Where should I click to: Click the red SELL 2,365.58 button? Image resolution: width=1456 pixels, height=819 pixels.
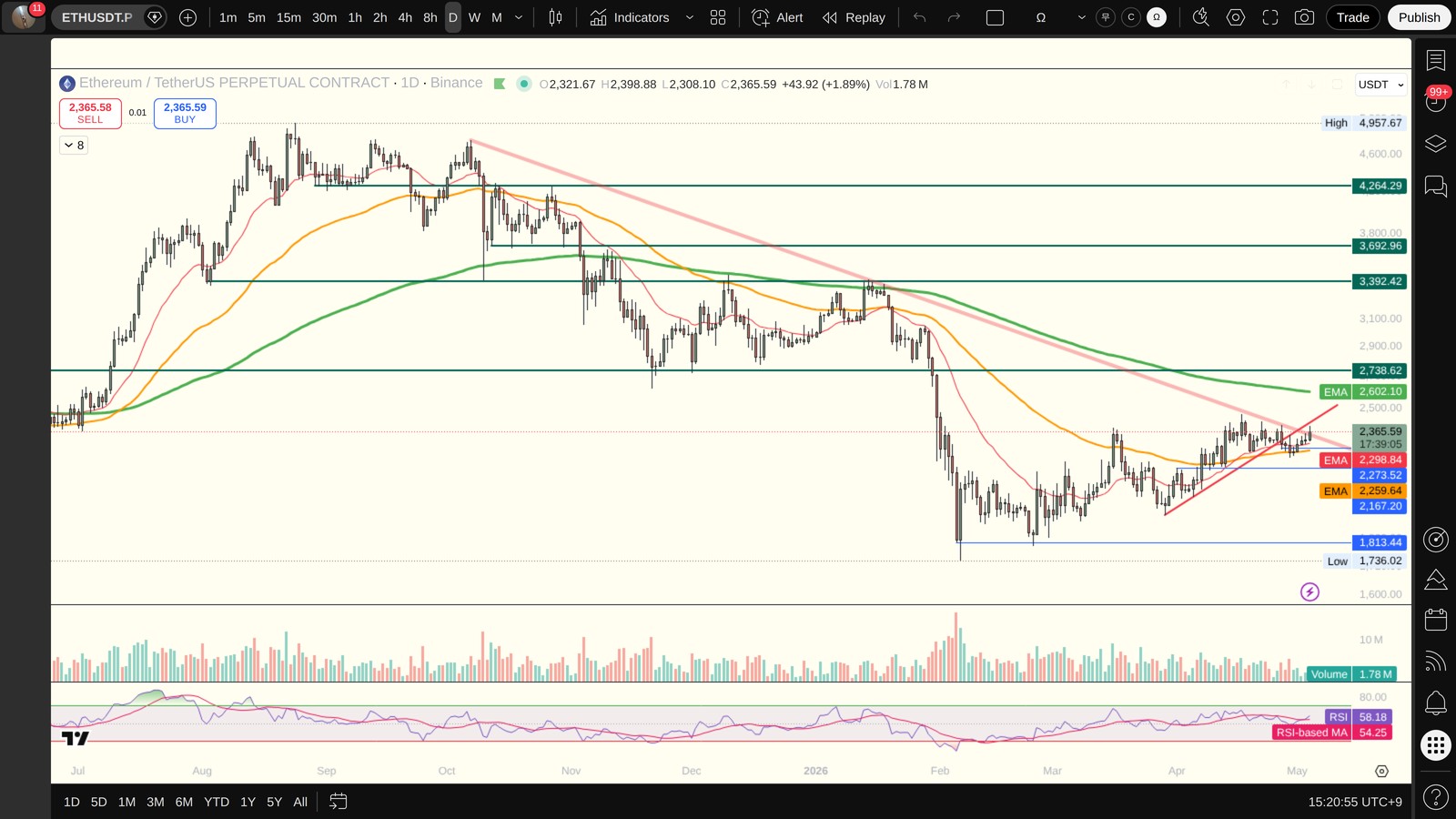tap(90, 113)
